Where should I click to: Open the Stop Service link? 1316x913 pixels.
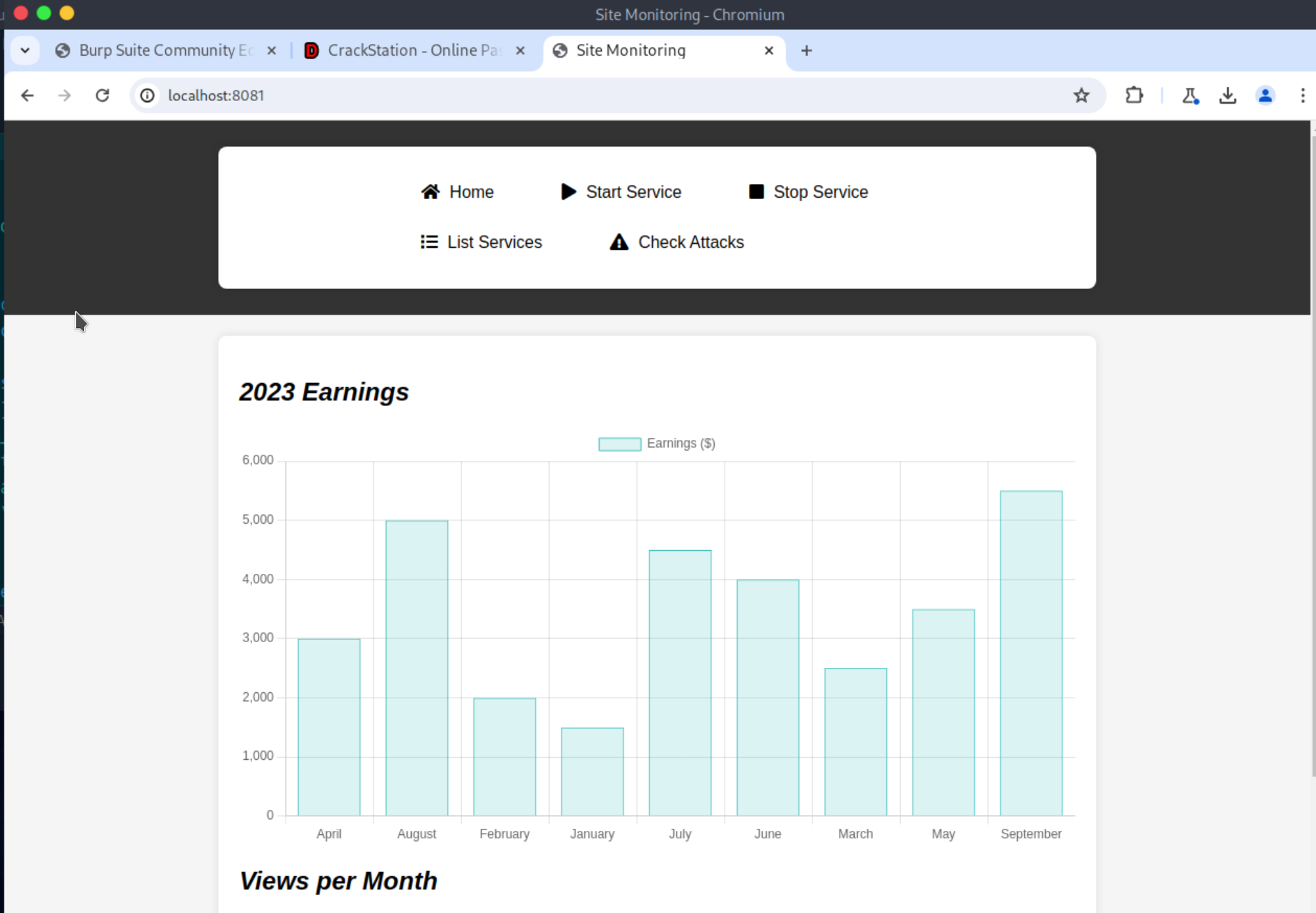pos(820,192)
